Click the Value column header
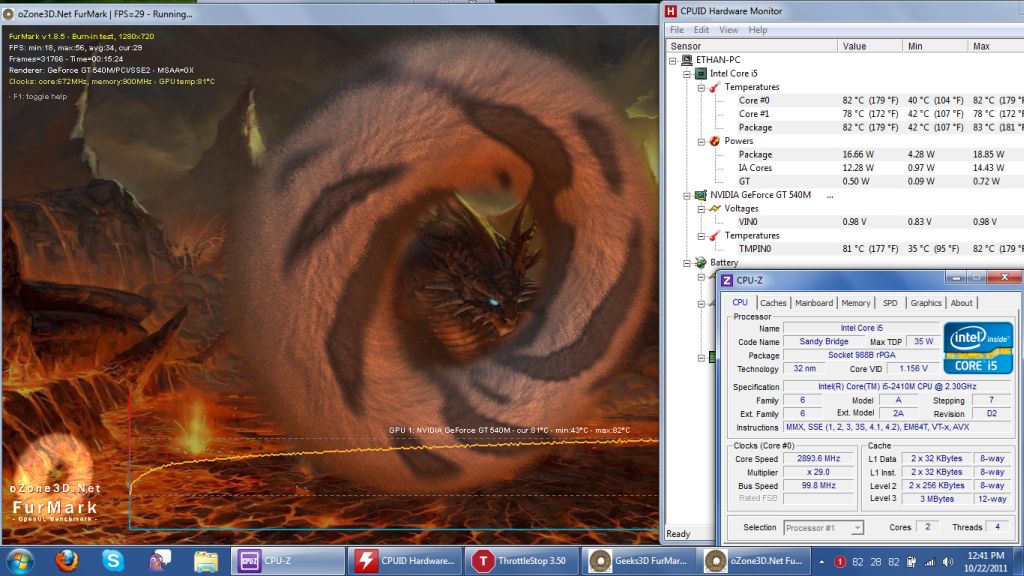Image resolution: width=1024 pixels, height=576 pixels. tap(870, 46)
